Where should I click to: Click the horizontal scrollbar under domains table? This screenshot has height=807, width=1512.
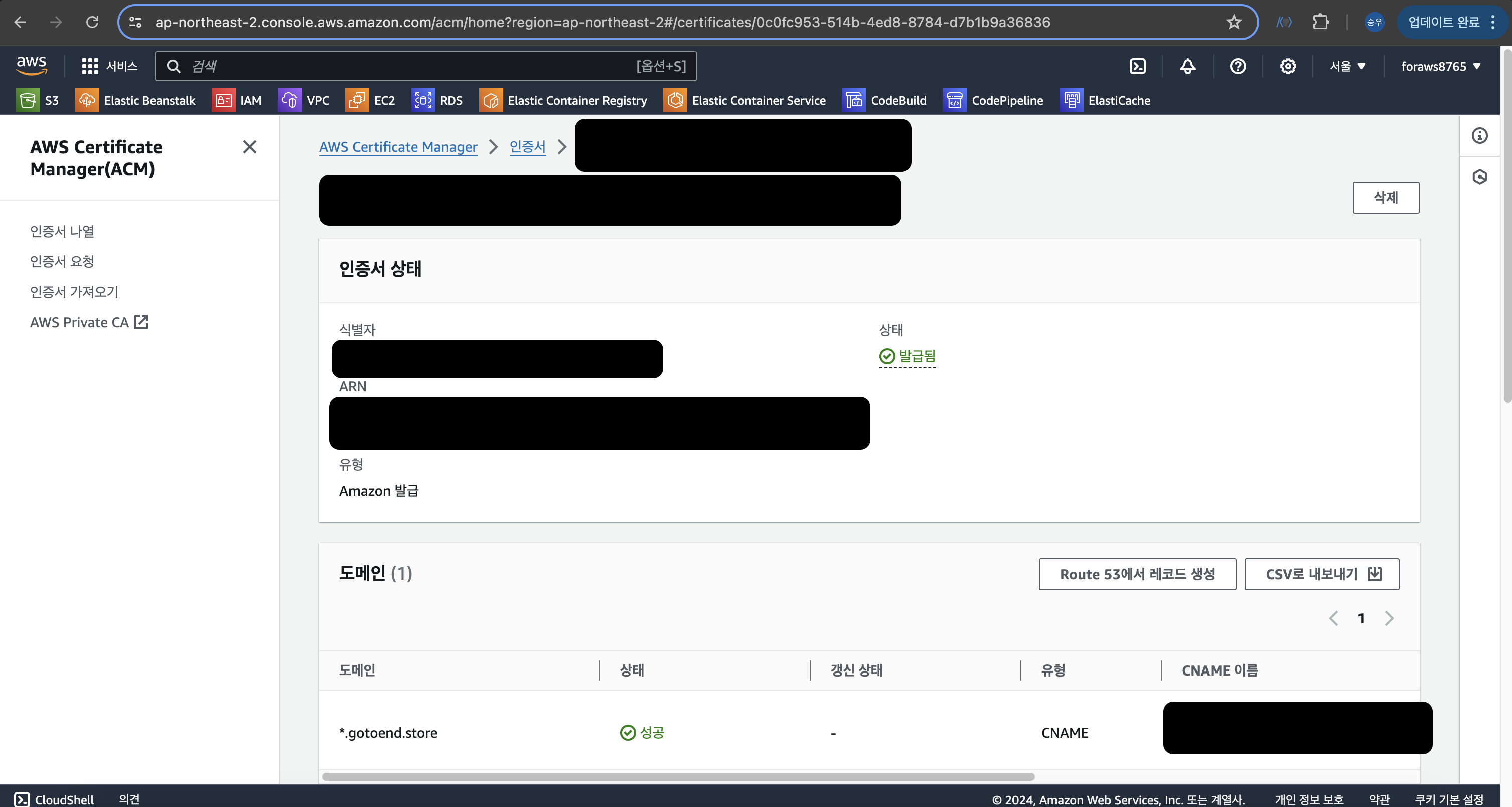coord(678,776)
